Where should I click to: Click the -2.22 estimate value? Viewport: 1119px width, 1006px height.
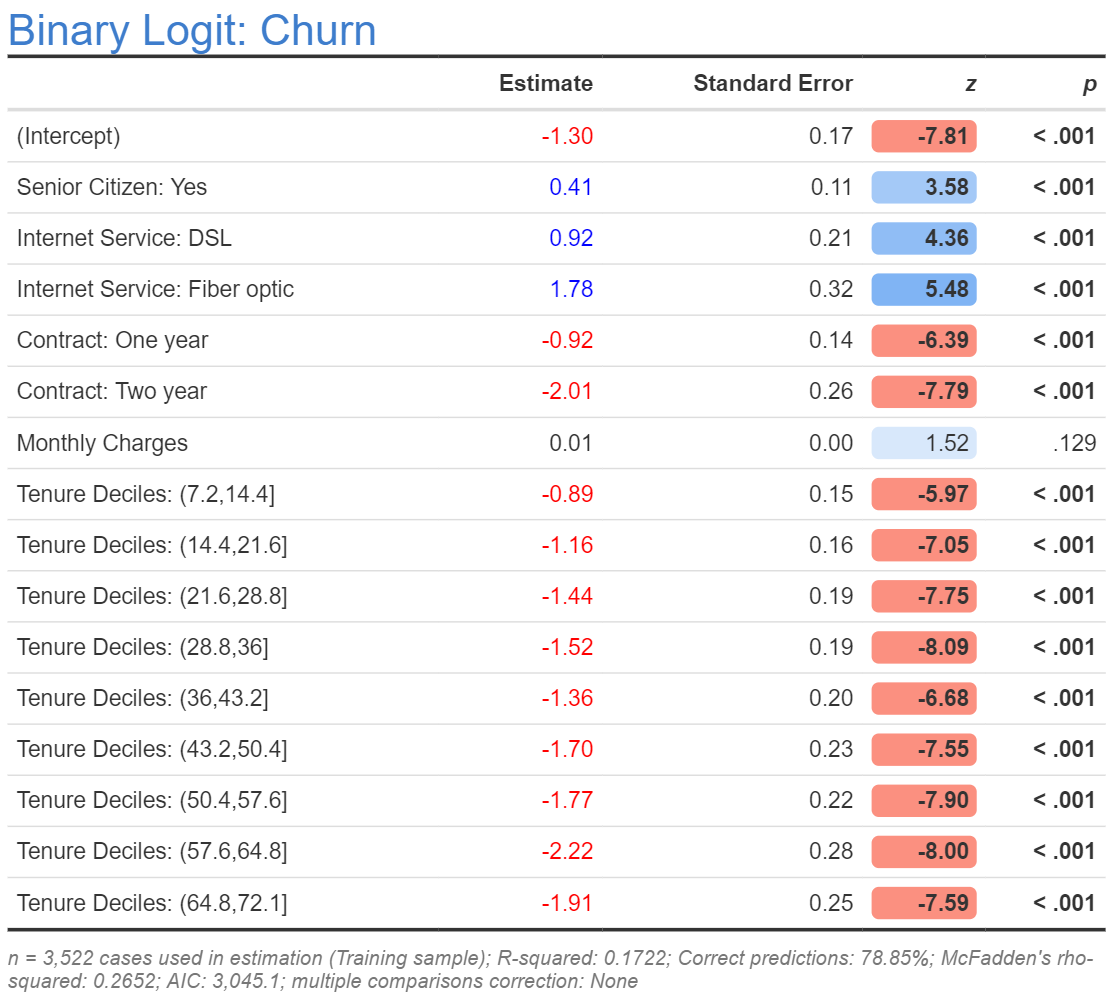(567, 851)
